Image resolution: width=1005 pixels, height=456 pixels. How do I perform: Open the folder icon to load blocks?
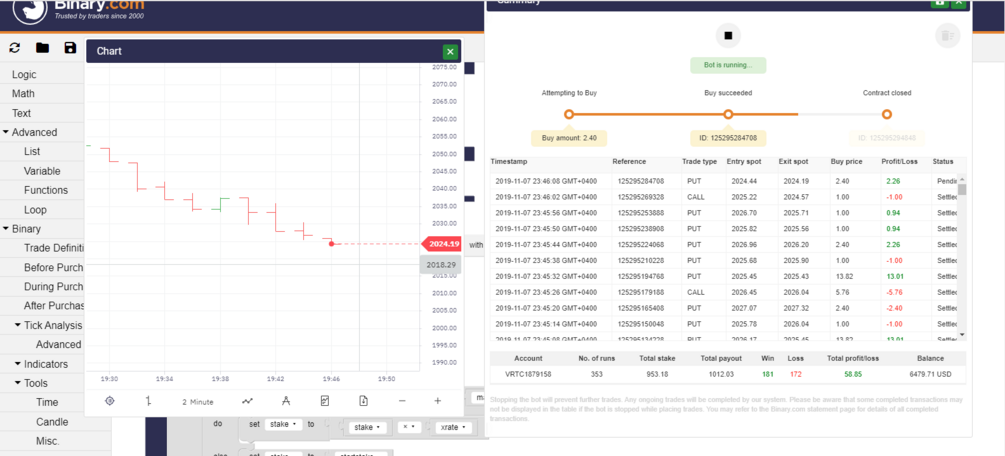(42, 47)
